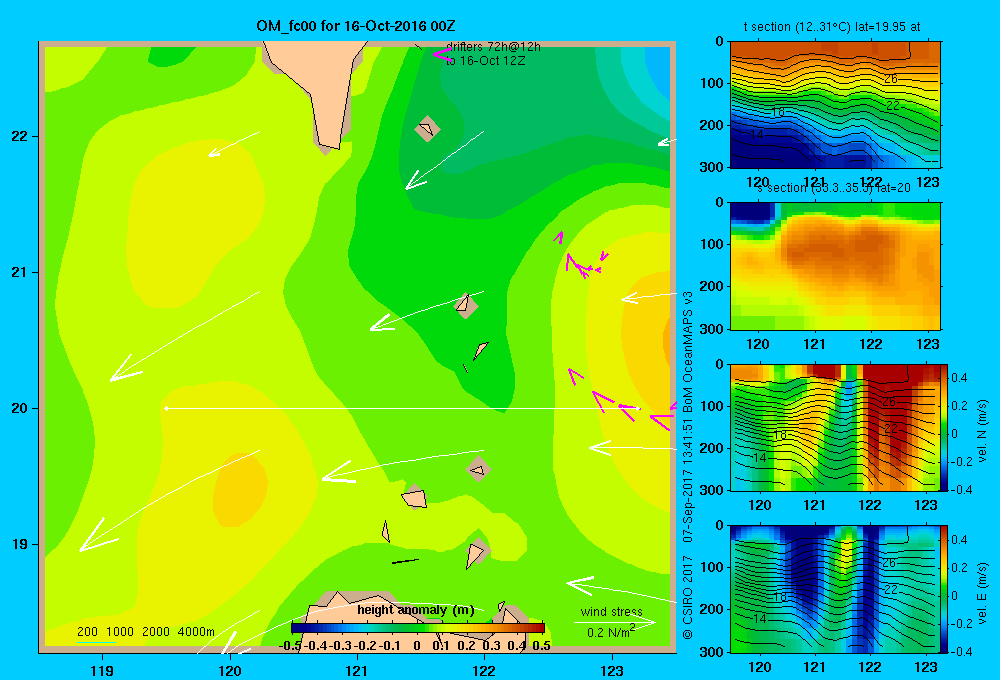
Task: Click the depth label '300' on the salinity section axis
Action: point(713,329)
